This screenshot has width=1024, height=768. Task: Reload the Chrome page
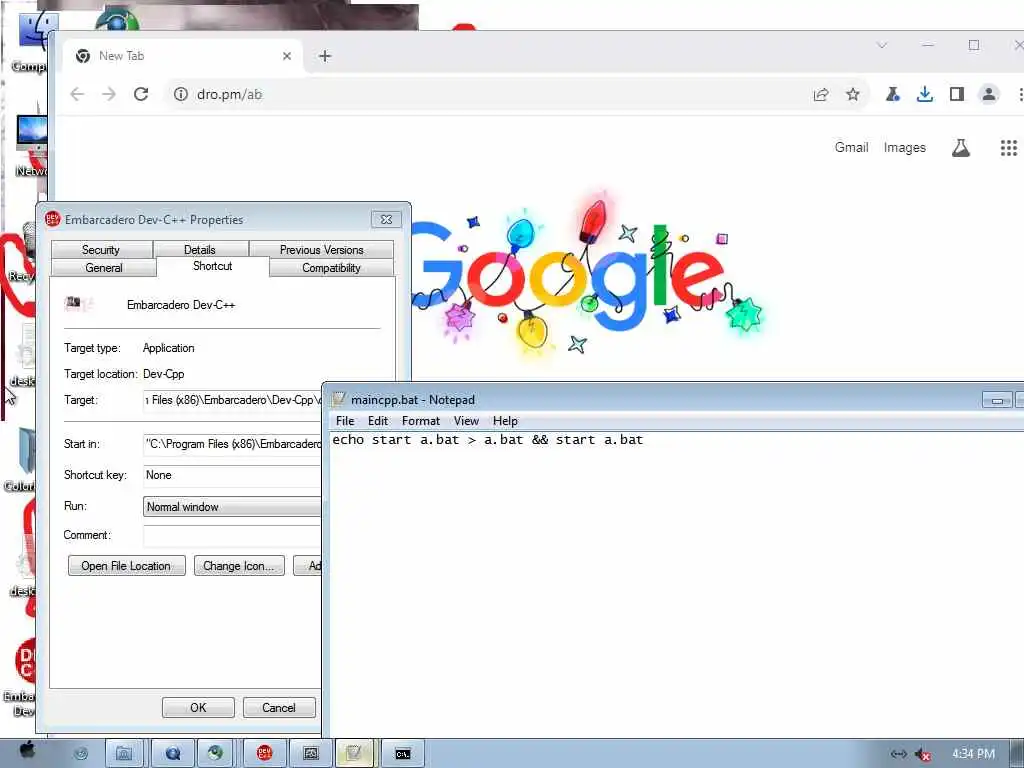pos(140,94)
